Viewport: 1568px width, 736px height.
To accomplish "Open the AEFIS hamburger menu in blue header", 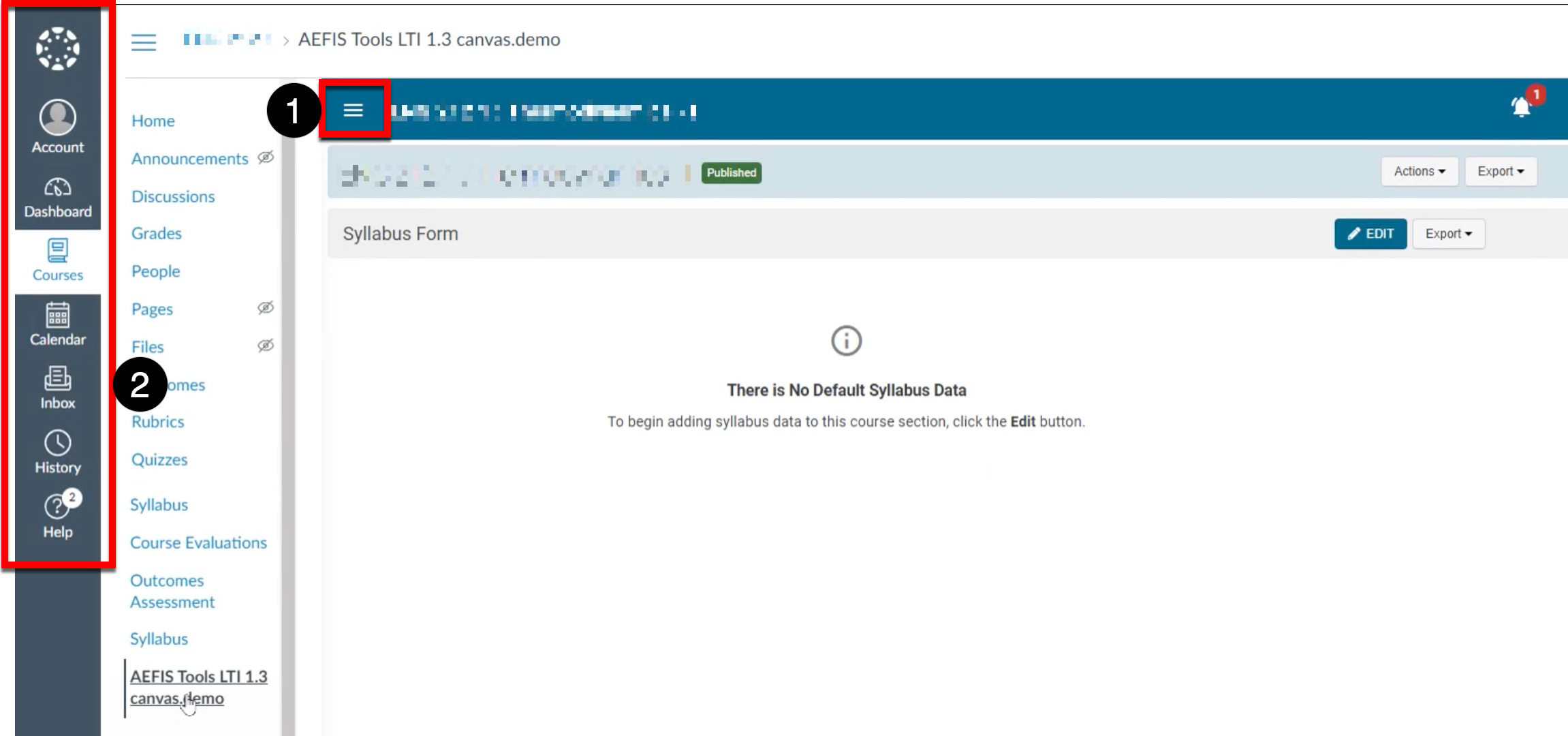I will pyautogui.click(x=353, y=110).
